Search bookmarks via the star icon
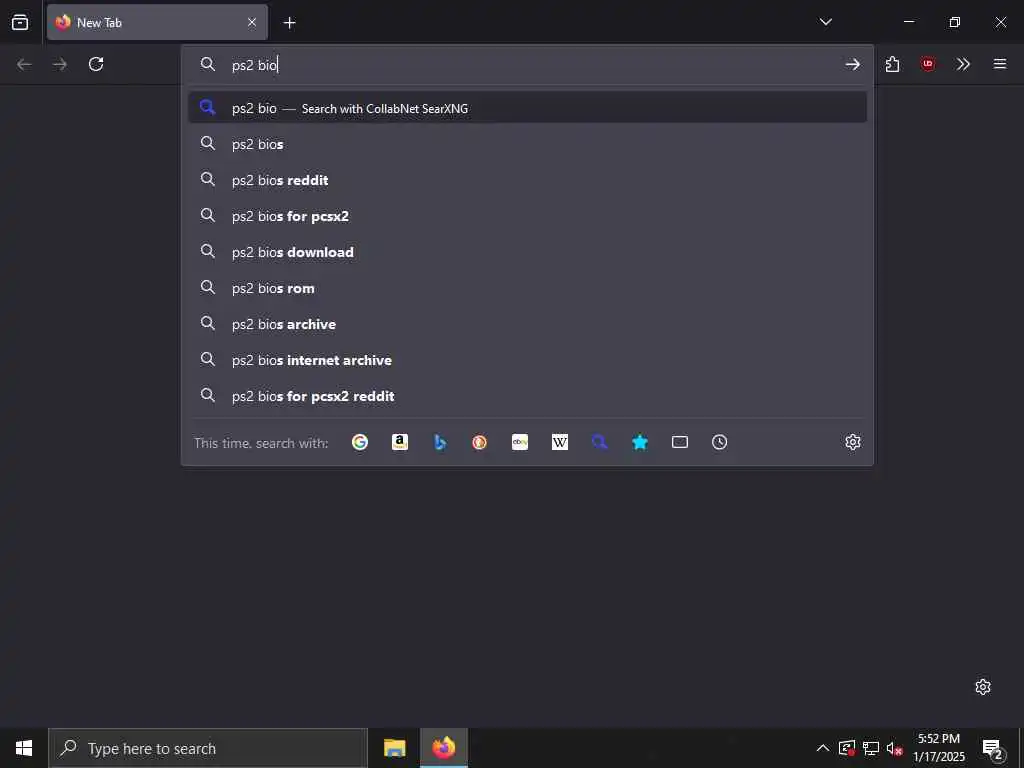Image resolution: width=1024 pixels, height=768 pixels. (640, 442)
